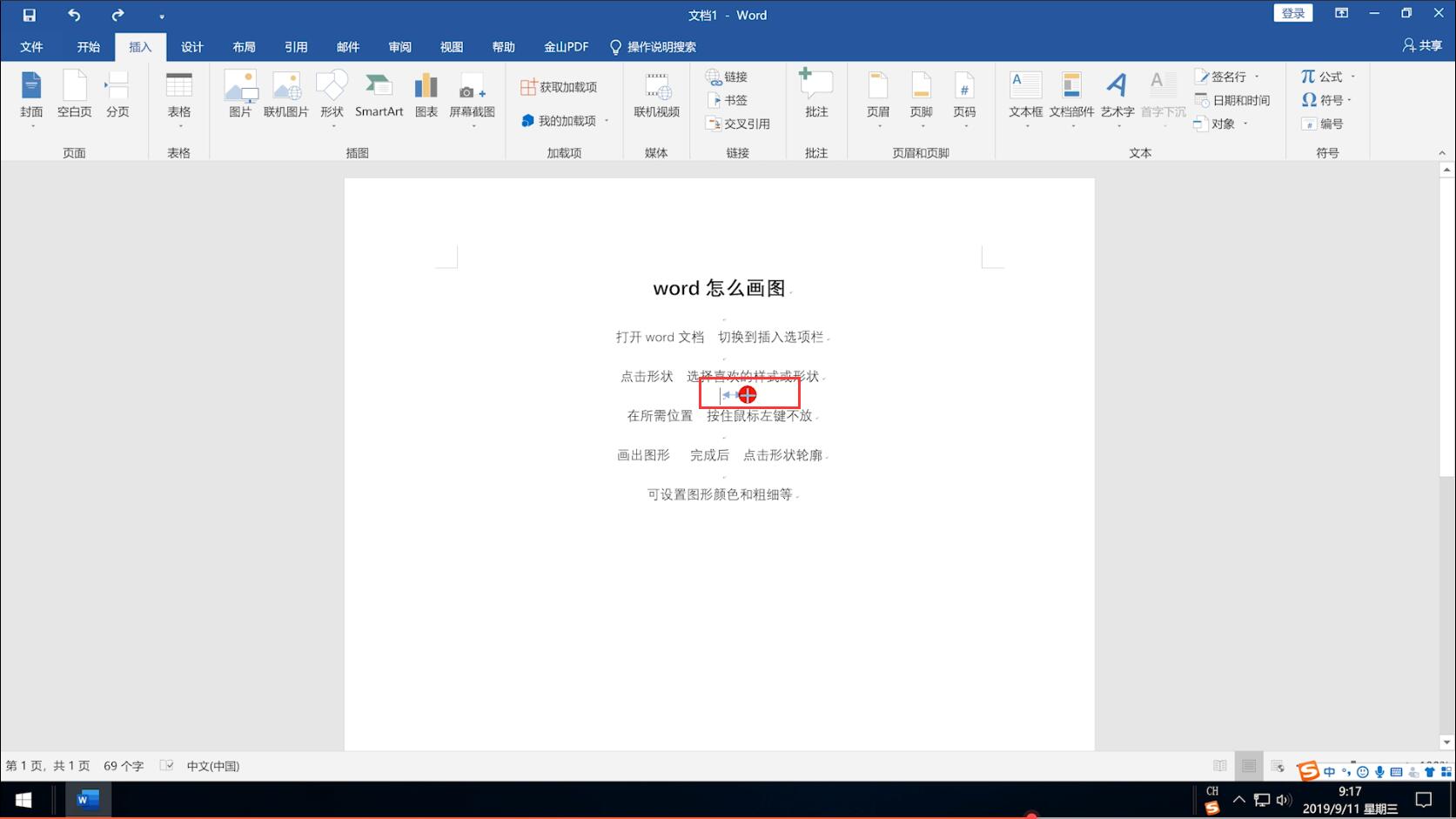Click the language indicator 中文(中国)
The image size is (1456, 819).
[212, 766]
